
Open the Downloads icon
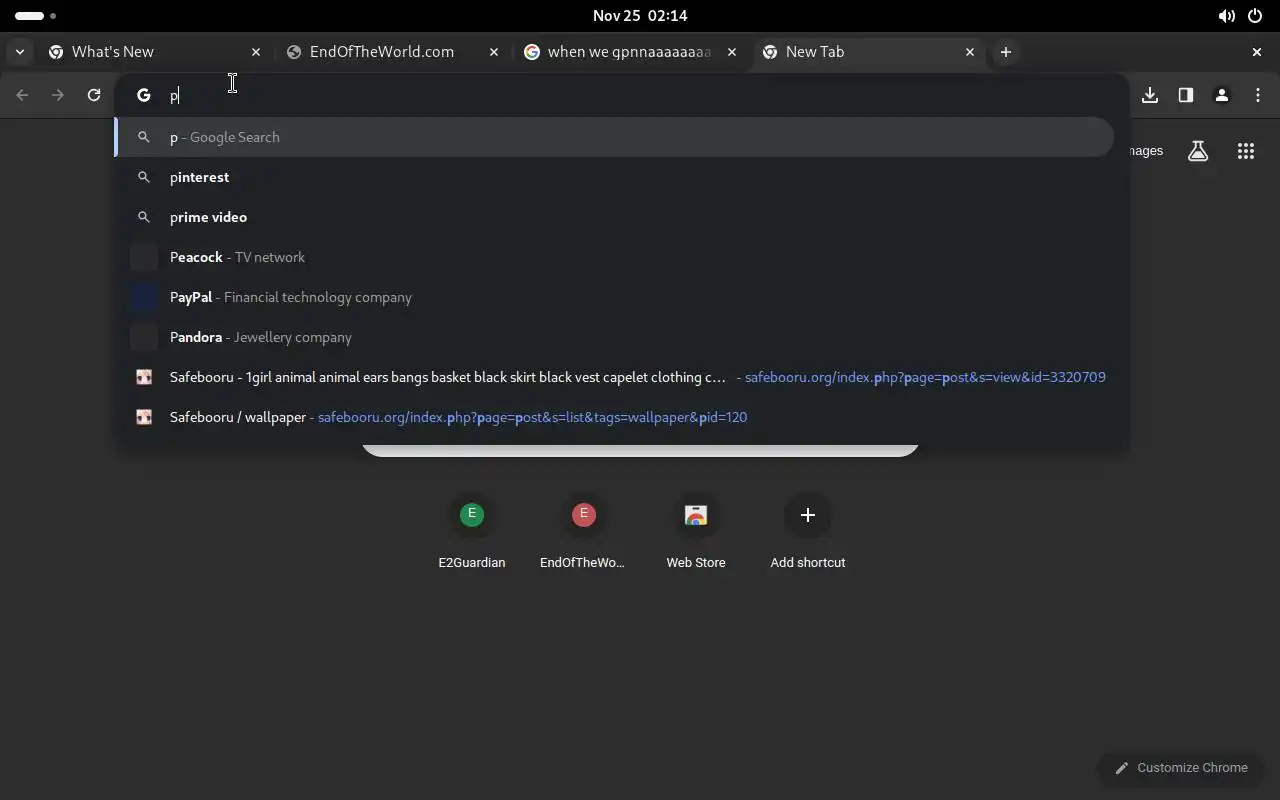[1150, 95]
